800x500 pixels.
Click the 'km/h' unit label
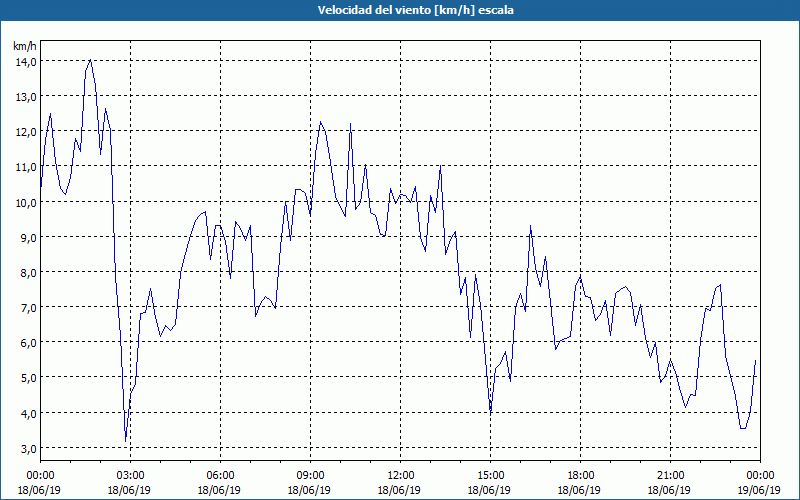(25, 46)
